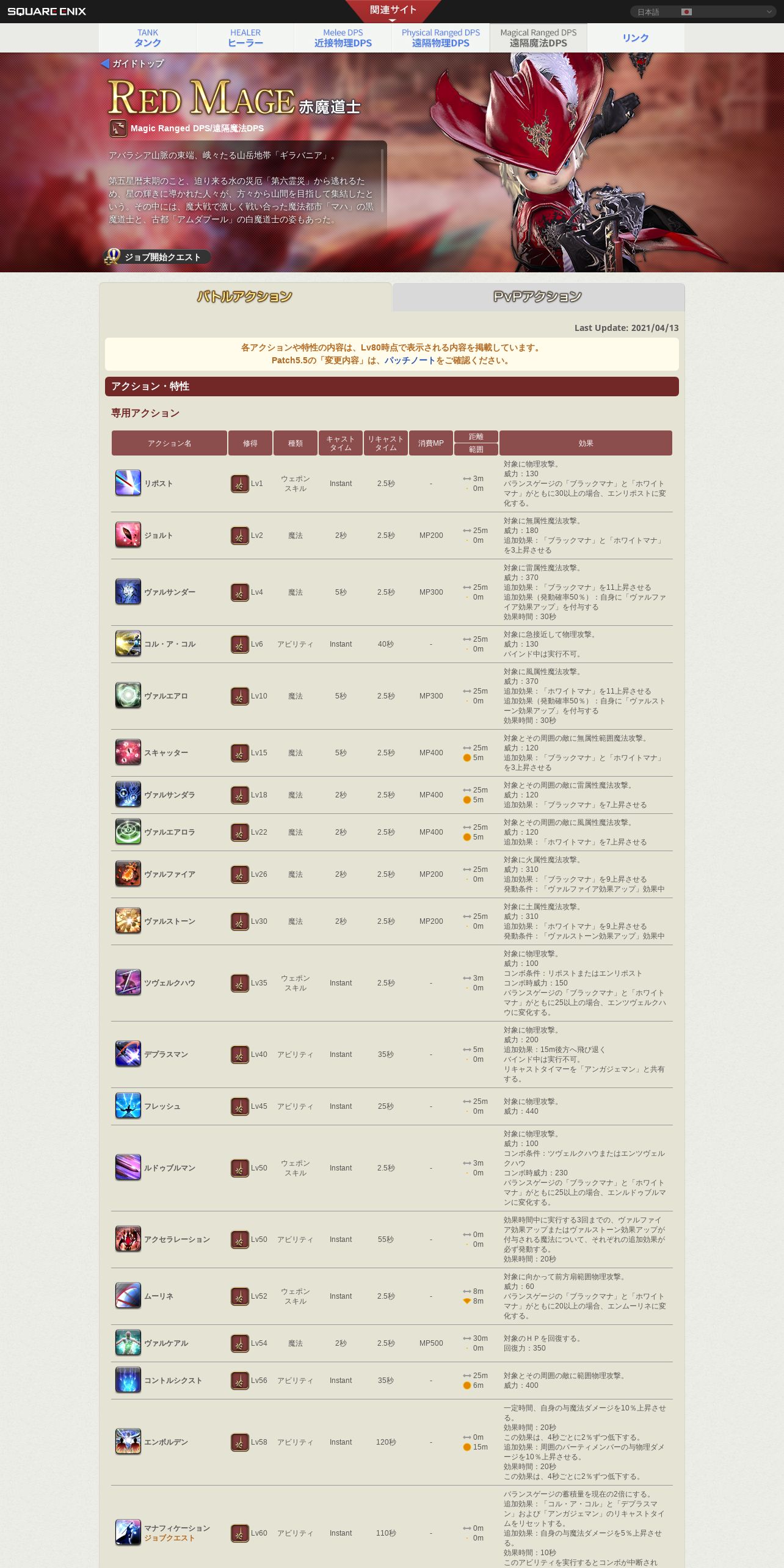
Task: Click the ジョルト action icon
Action: point(128,535)
